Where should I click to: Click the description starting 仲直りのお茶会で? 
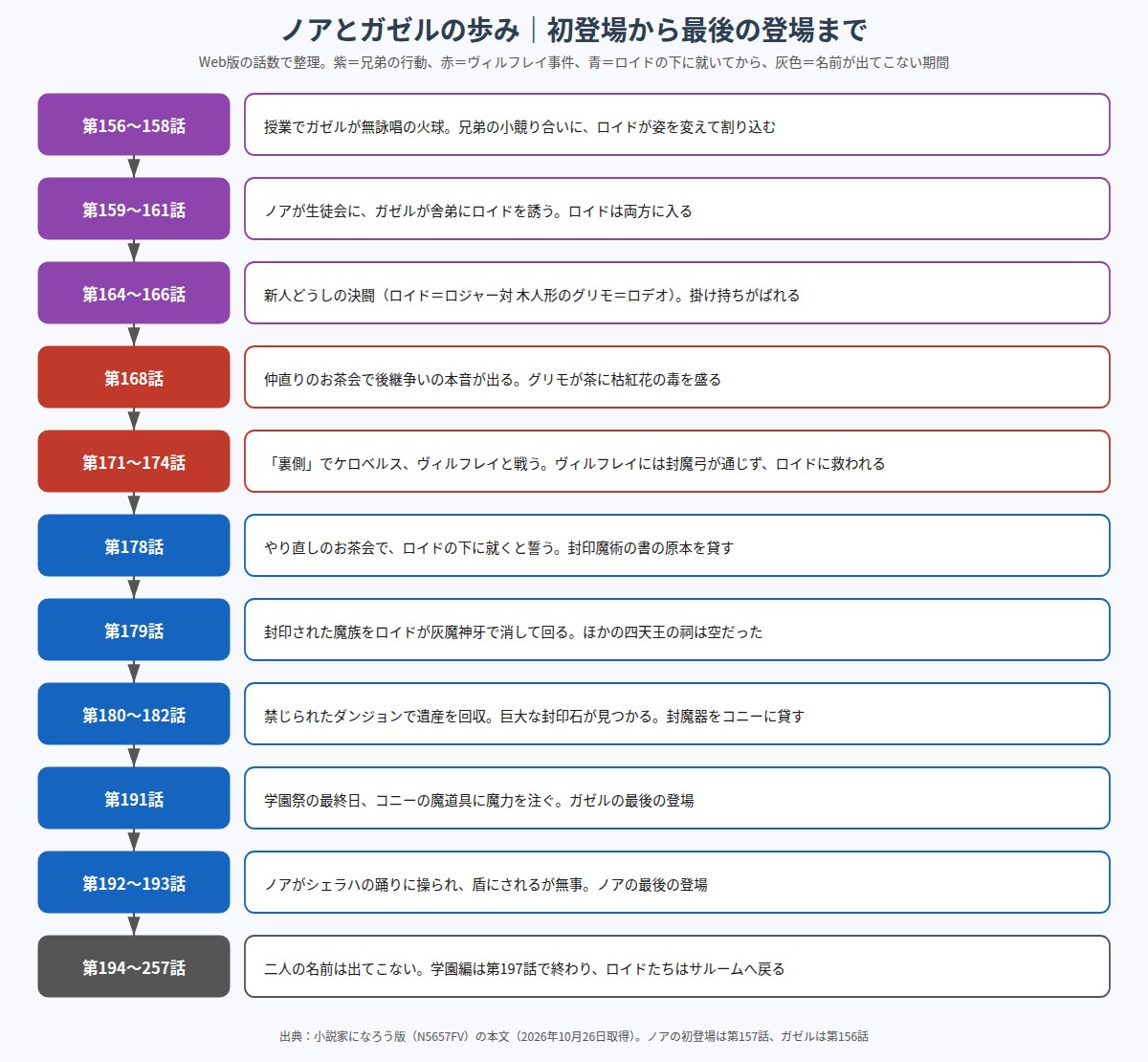(x=677, y=377)
